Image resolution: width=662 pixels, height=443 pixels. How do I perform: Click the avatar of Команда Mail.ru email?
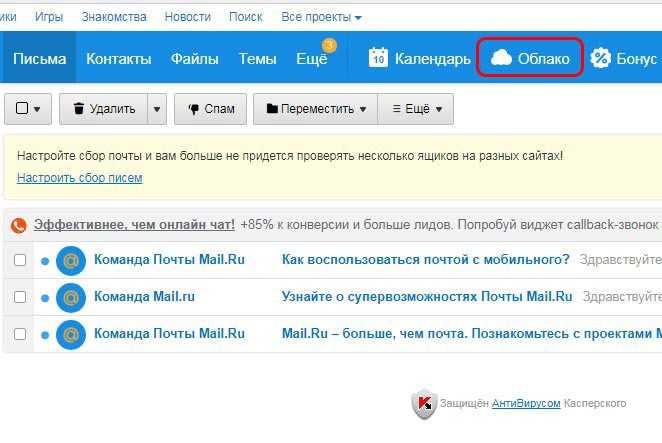pyautogui.click(x=71, y=298)
